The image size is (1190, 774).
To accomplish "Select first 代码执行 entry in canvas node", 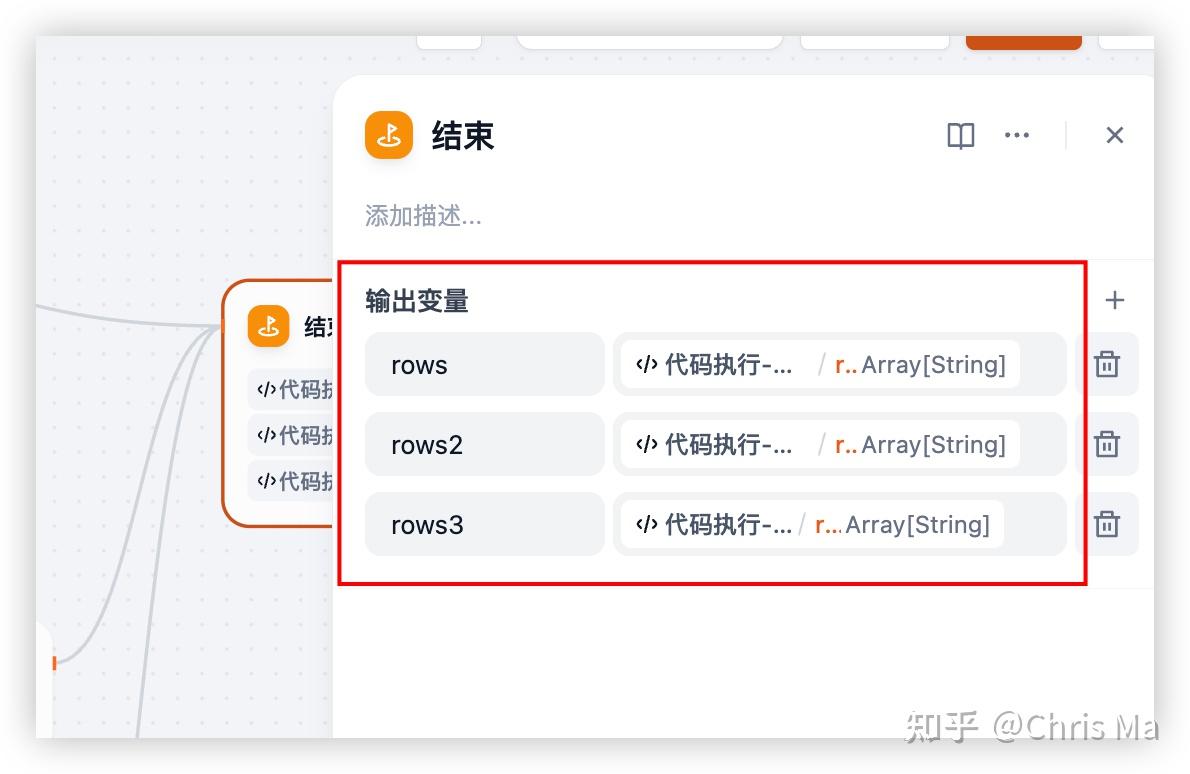I will [x=292, y=389].
